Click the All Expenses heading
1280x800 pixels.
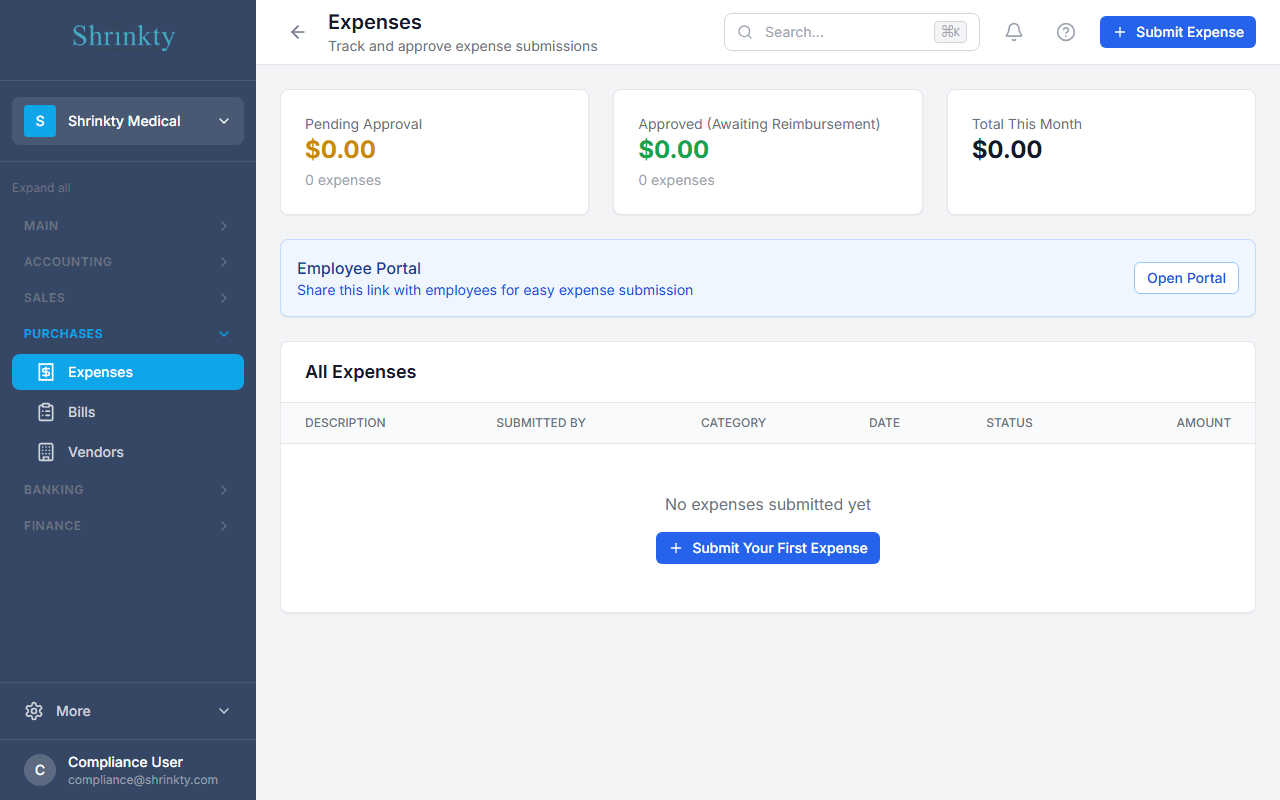click(x=361, y=372)
